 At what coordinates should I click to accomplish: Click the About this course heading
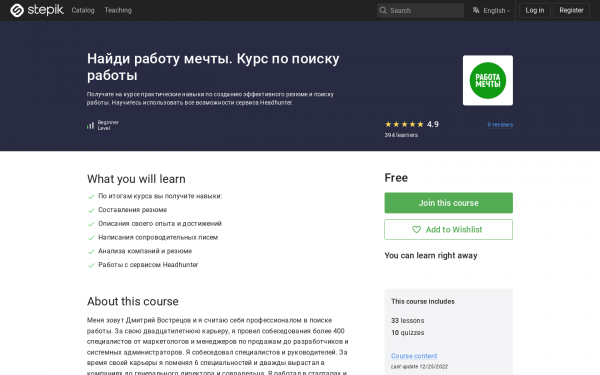pos(132,302)
